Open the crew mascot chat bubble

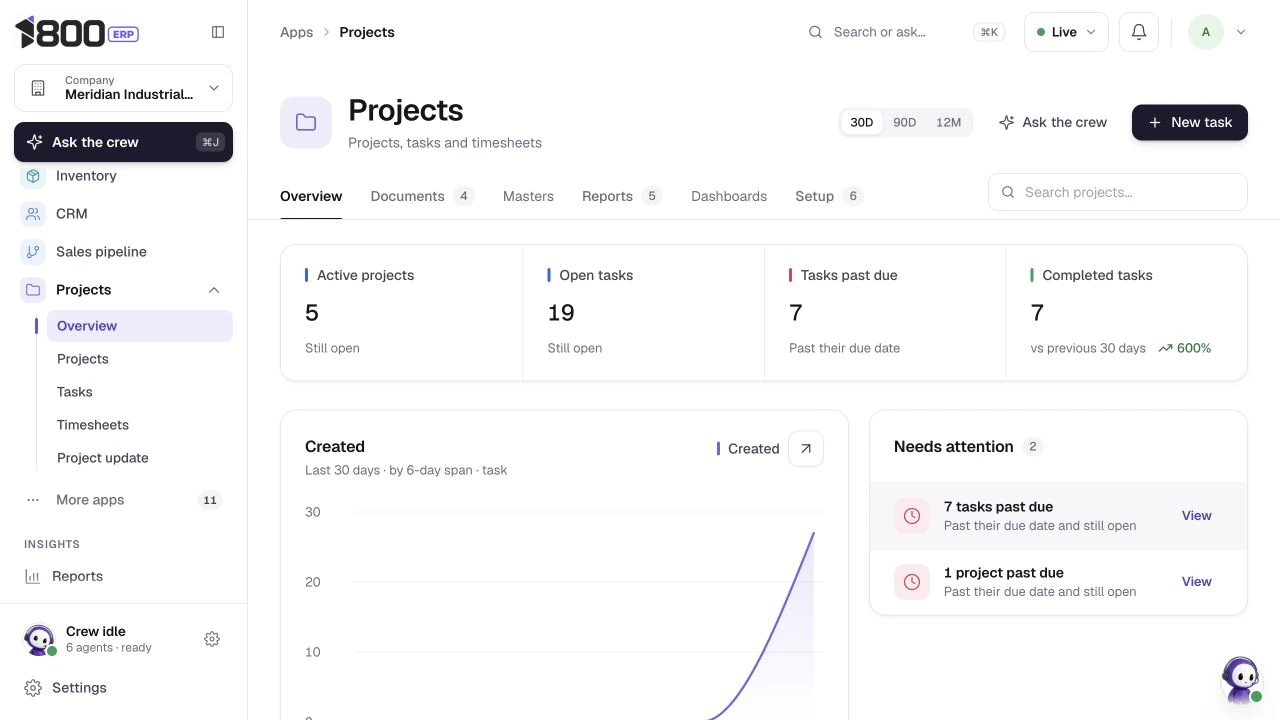[1241, 680]
